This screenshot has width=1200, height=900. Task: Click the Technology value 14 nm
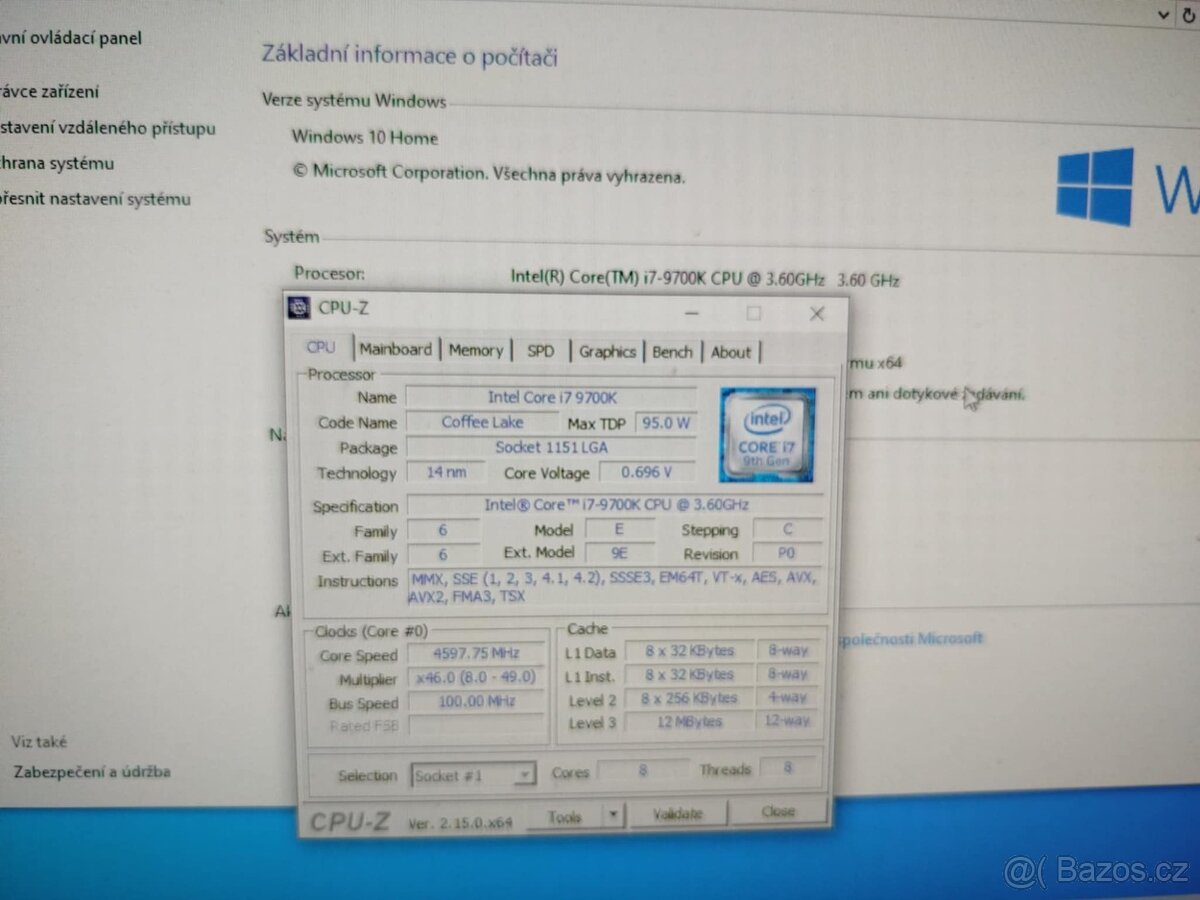[x=446, y=472]
